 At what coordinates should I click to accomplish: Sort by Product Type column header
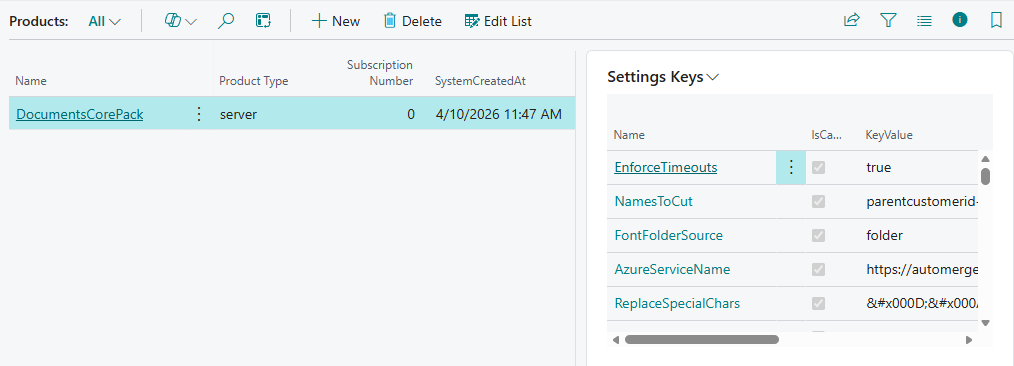254,81
